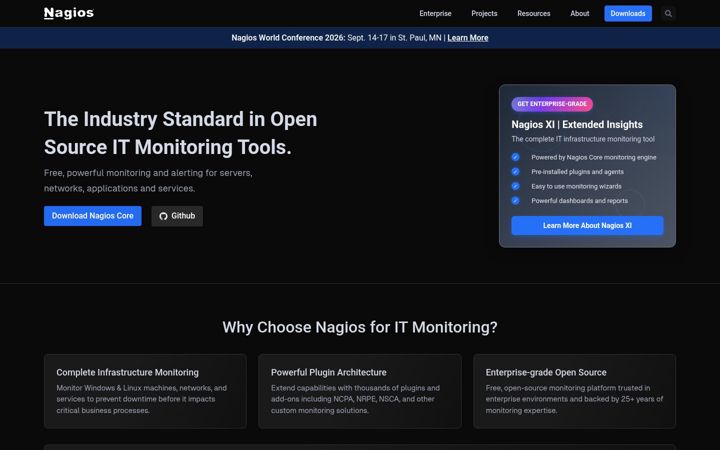Open the About menu
The image size is (720, 450).
coord(579,14)
